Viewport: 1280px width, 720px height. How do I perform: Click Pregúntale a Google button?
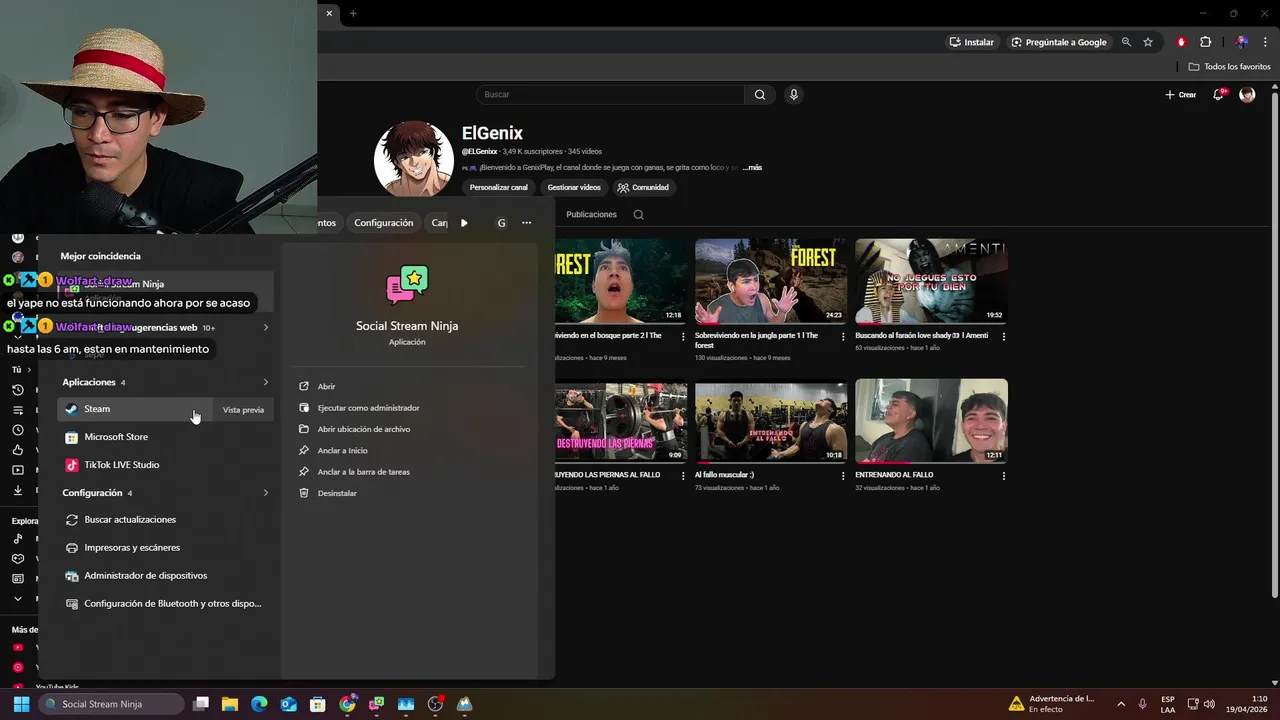coord(1059,42)
